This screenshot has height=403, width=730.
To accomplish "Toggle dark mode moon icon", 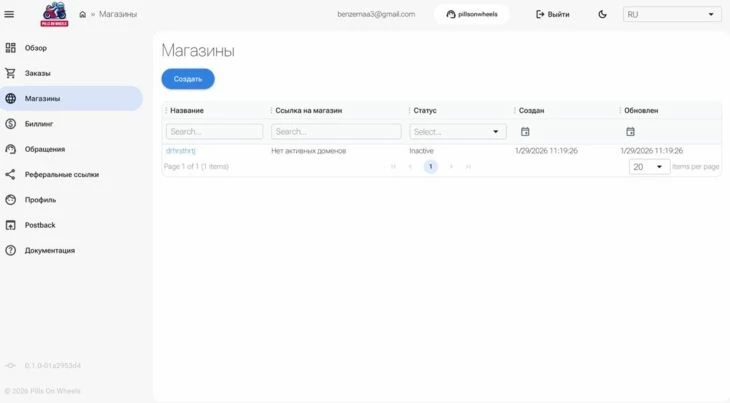I will [602, 14].
